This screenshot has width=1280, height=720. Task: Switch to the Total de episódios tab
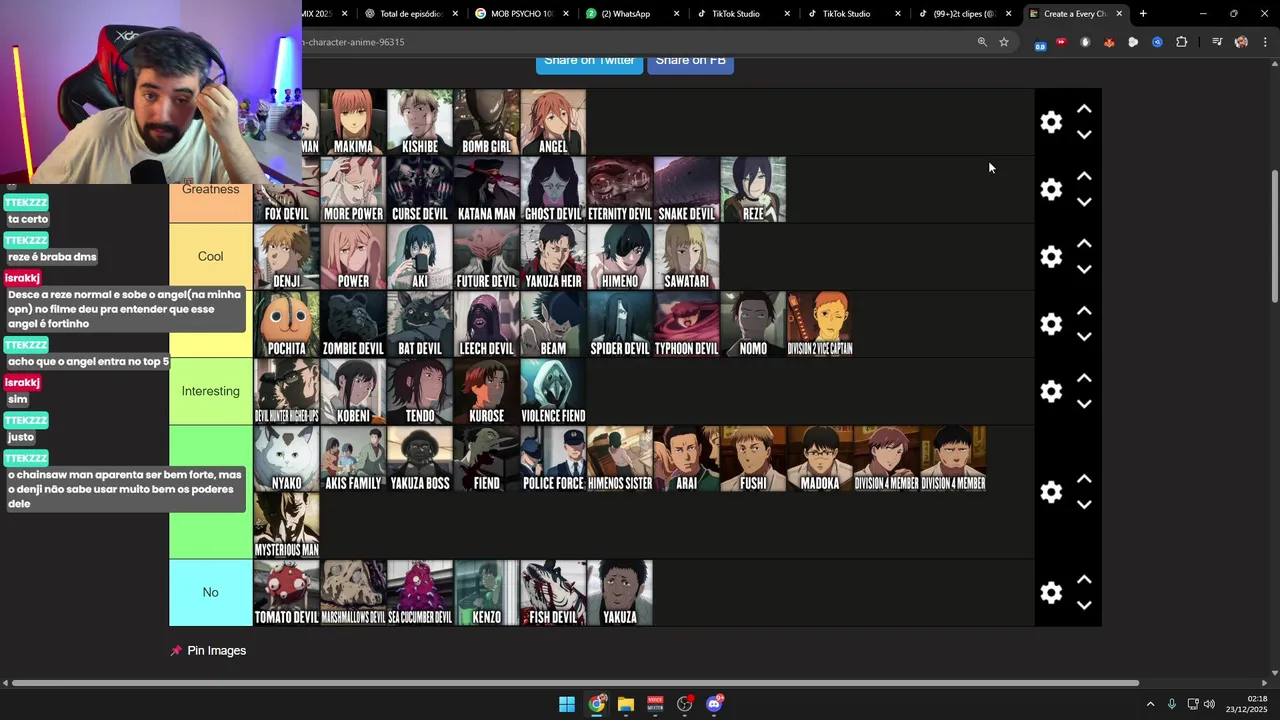click(411, 13)
